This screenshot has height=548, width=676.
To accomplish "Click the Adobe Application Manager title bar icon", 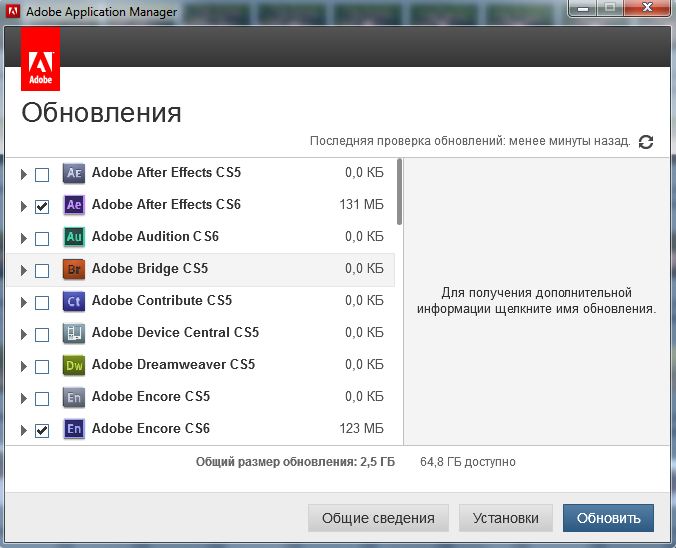I will [13, 11].
